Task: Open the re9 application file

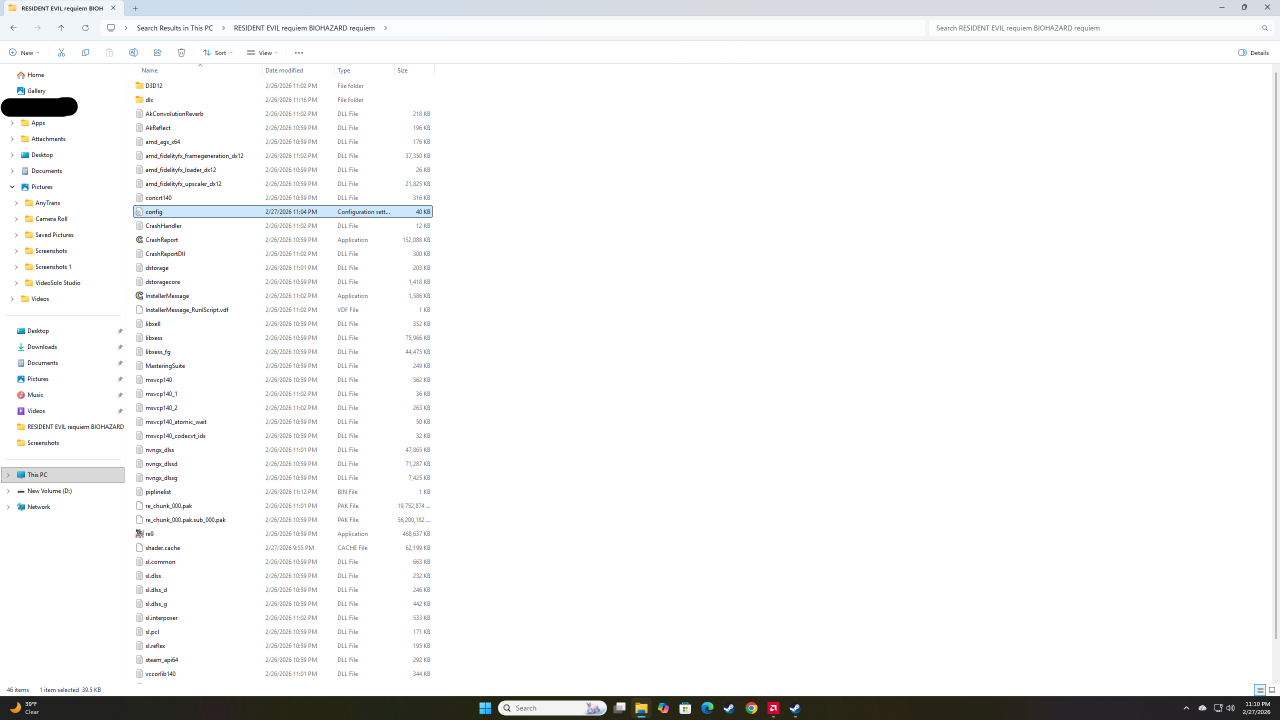Action: (x=150, y=534)
